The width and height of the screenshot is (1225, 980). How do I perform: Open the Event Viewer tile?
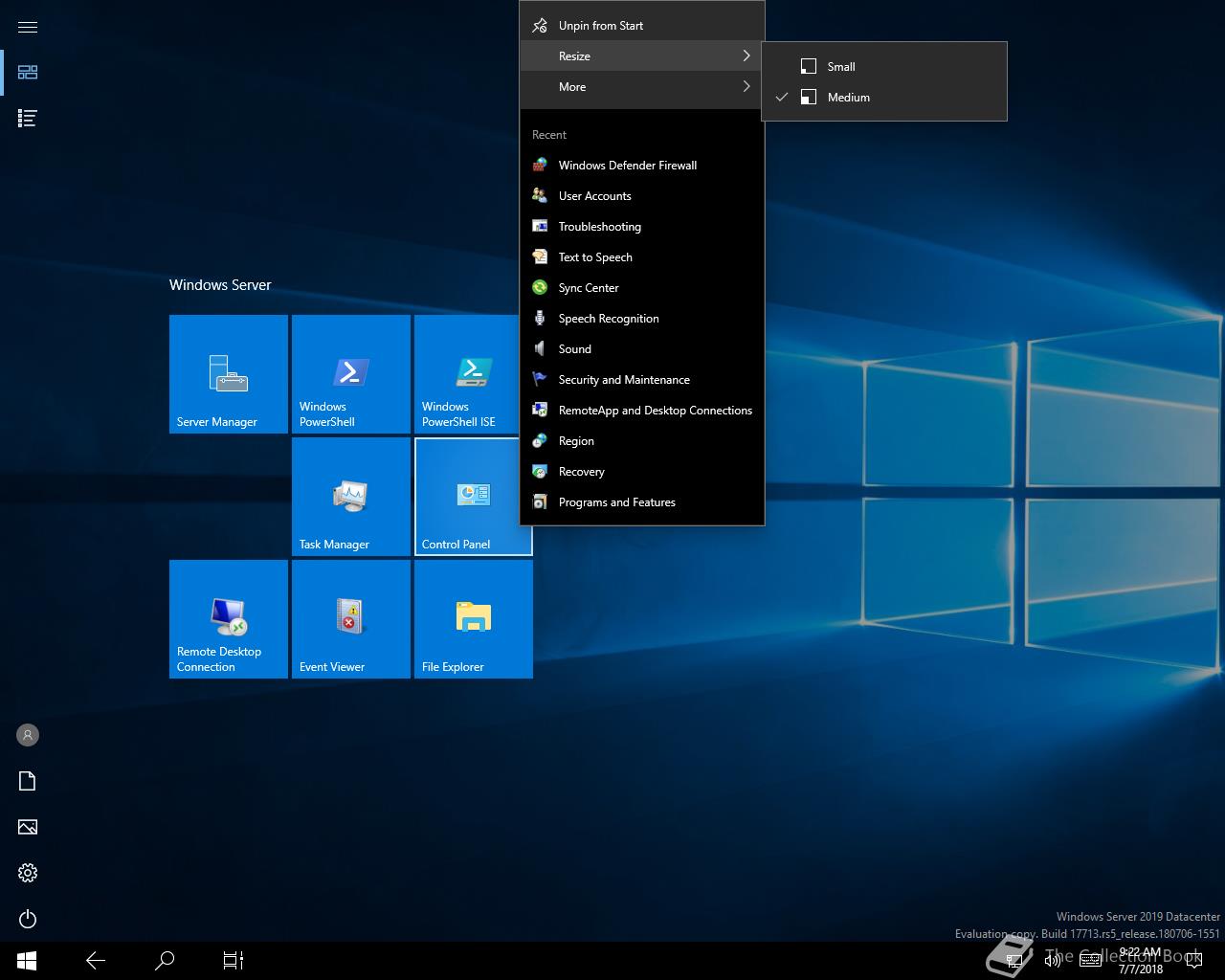(351, 619)
